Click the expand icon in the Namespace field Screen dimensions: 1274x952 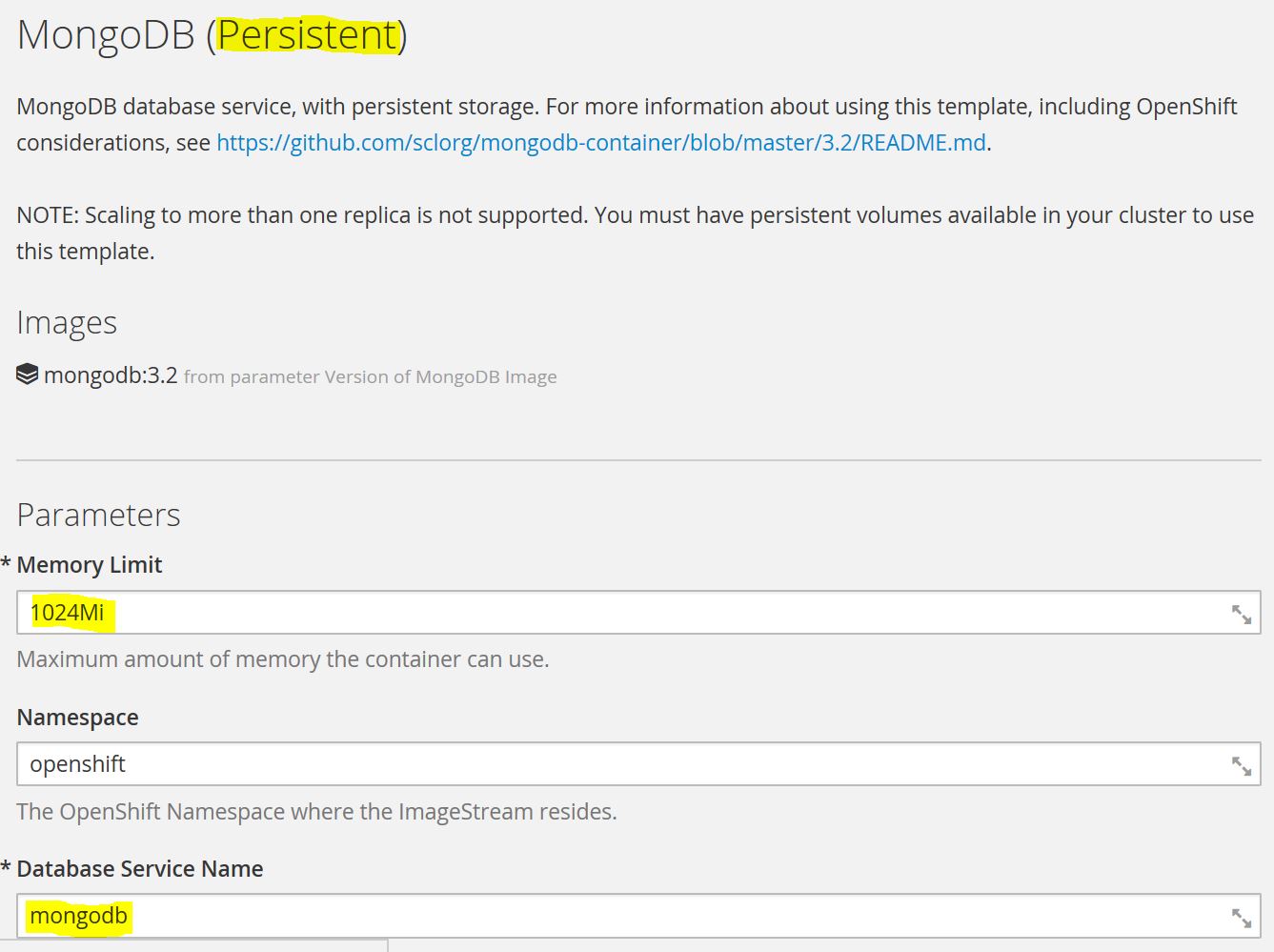[x=1241, y=766]
